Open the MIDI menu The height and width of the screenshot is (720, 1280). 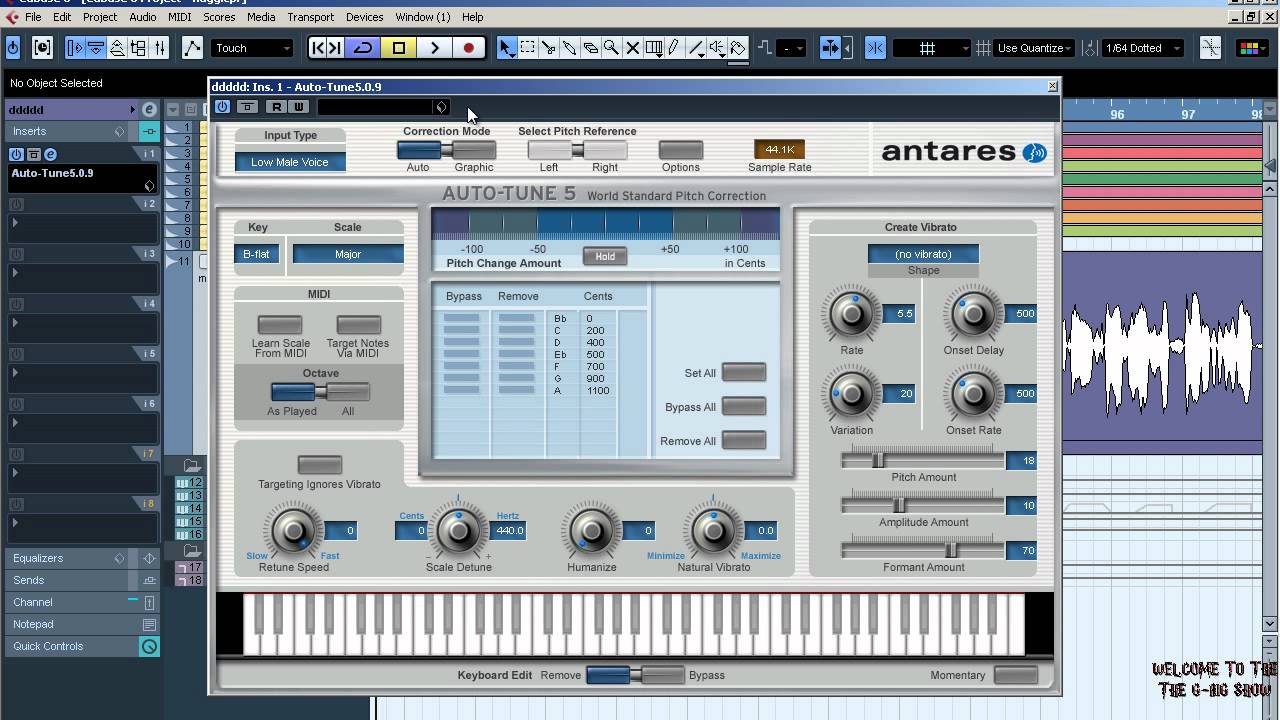[180, 17]
